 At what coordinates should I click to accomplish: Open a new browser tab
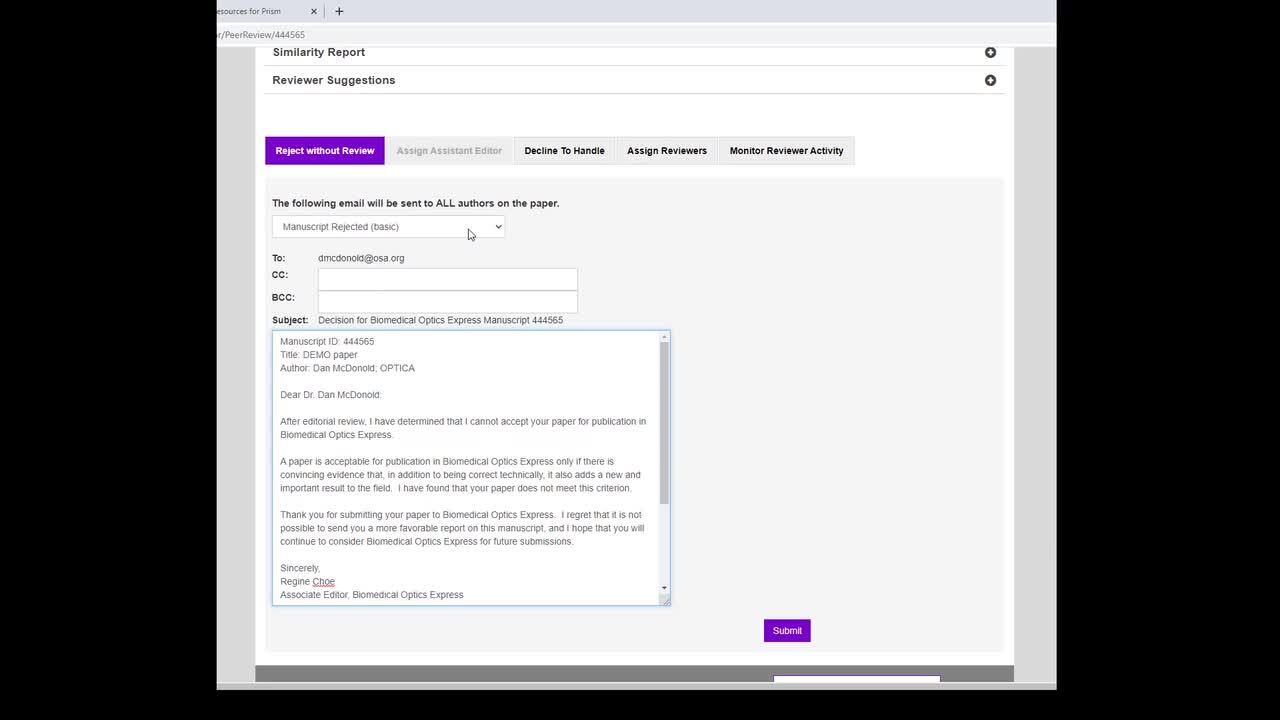click(339, 11)
